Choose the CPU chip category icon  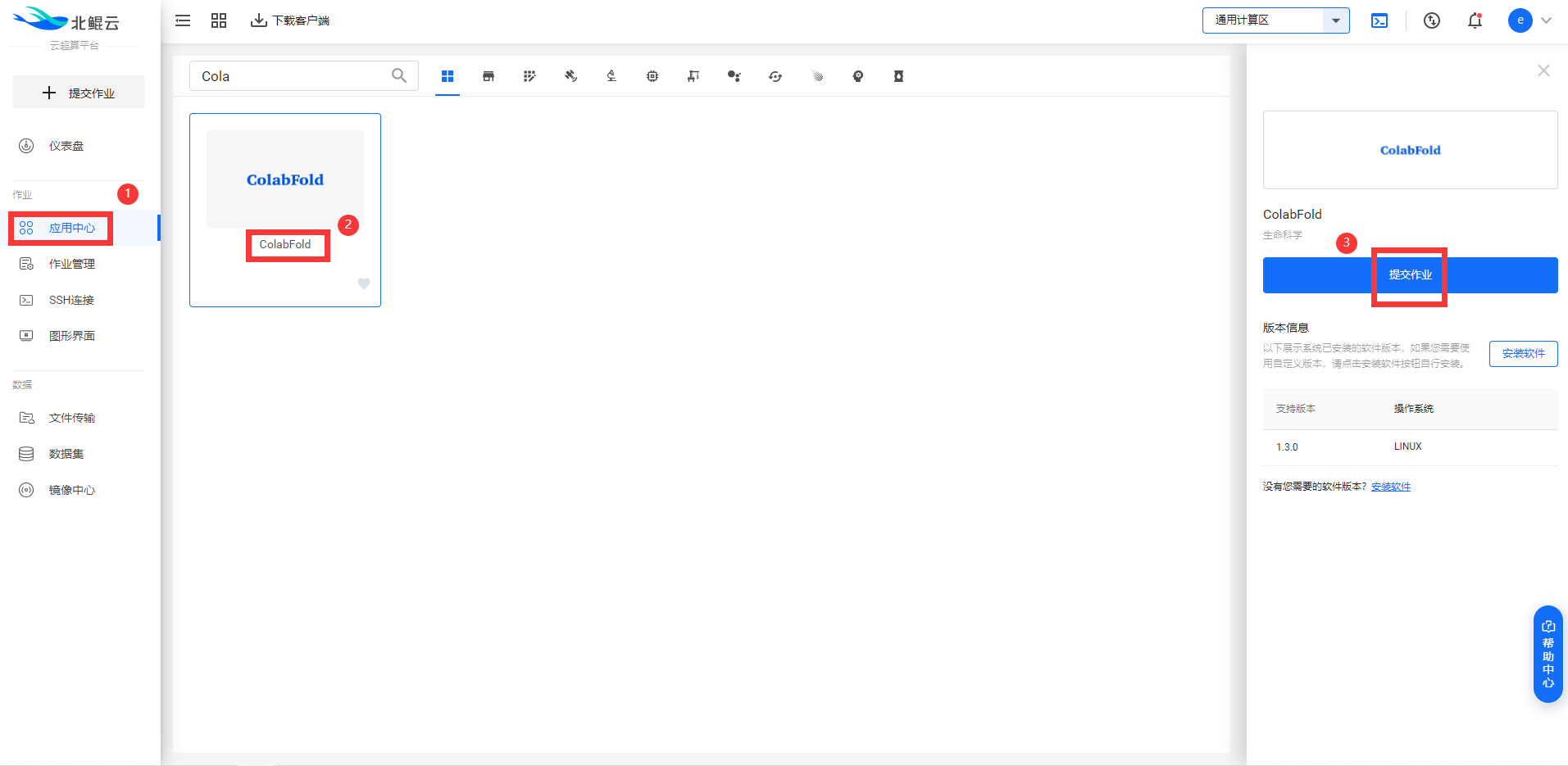(x=652, y=76)
